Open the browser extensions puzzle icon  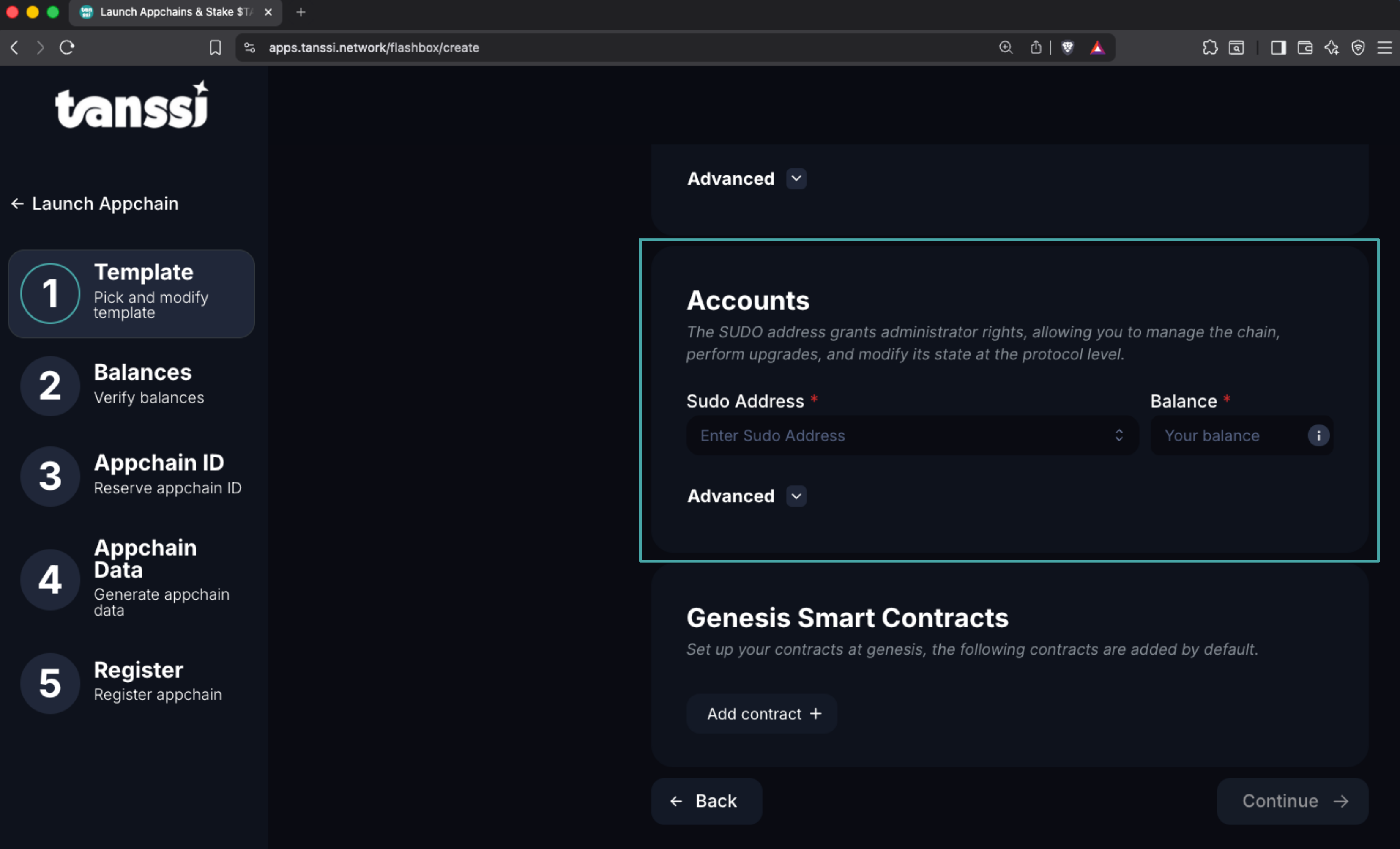click(x=1210, y=48)
